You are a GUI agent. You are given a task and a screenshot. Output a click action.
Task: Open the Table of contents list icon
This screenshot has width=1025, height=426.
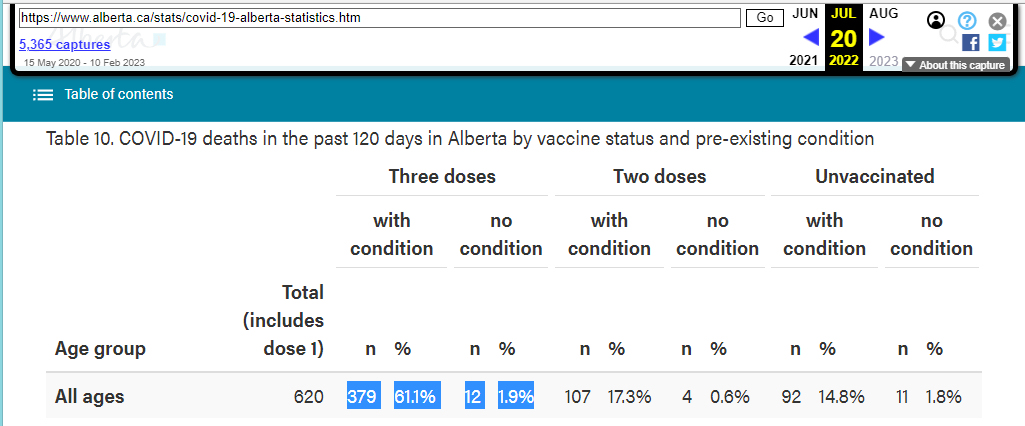43,95
